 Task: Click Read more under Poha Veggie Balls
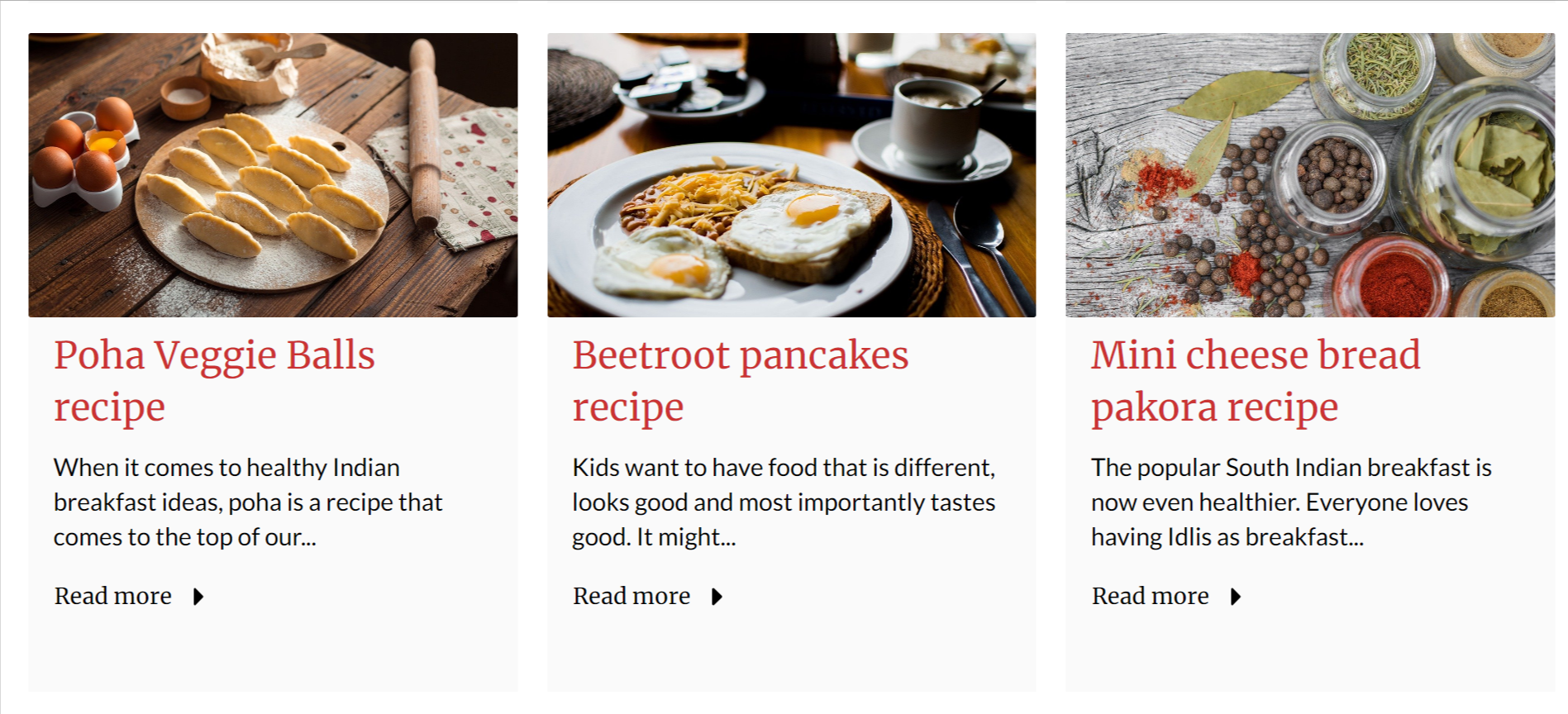[x=113, y=596]
